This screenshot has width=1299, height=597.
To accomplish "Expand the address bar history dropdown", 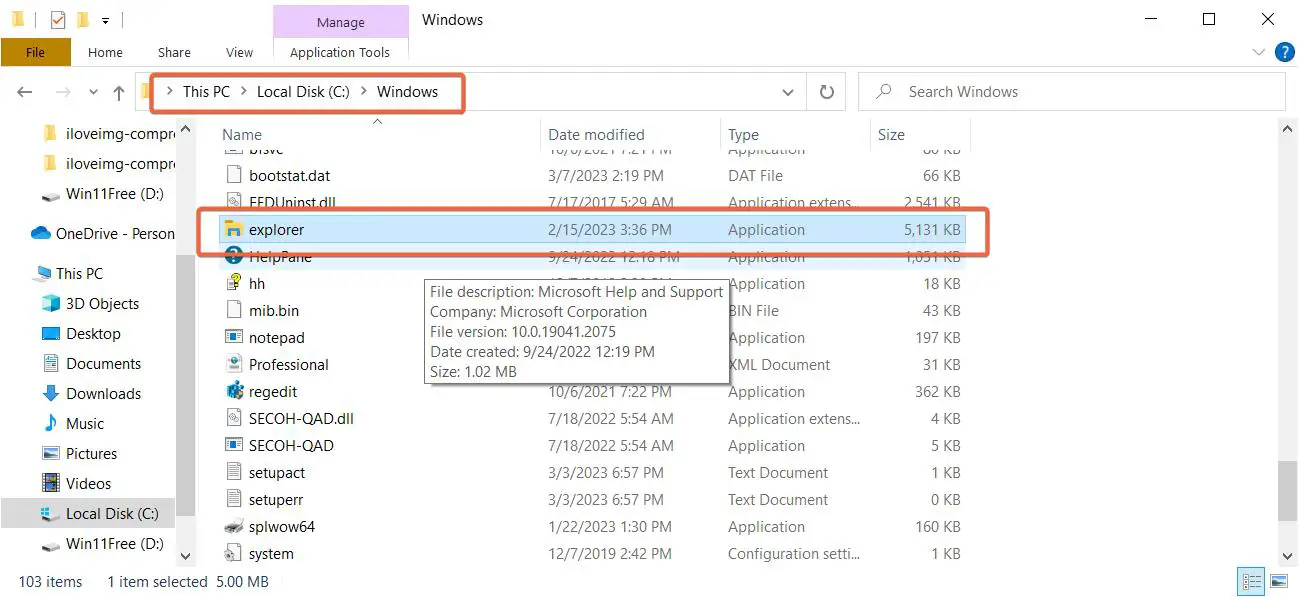I will point(788,92).
